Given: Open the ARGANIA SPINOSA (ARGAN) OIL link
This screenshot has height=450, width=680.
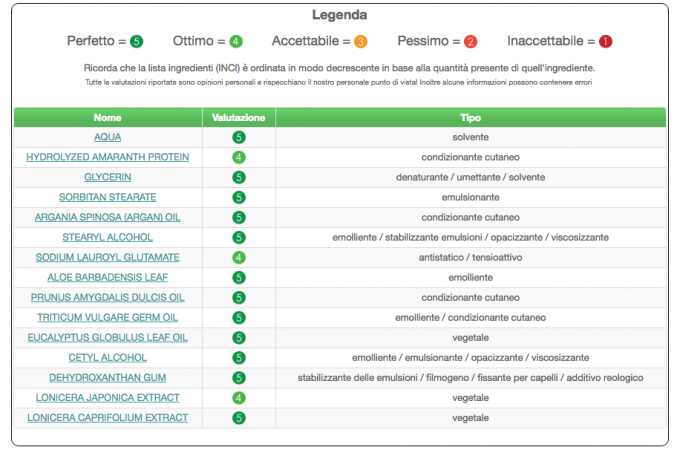Looking at the screenshot, I should [108, 218].
